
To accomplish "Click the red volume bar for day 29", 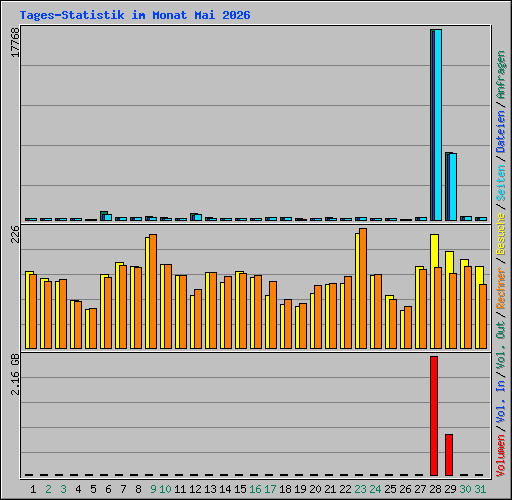I will (449, 455).
